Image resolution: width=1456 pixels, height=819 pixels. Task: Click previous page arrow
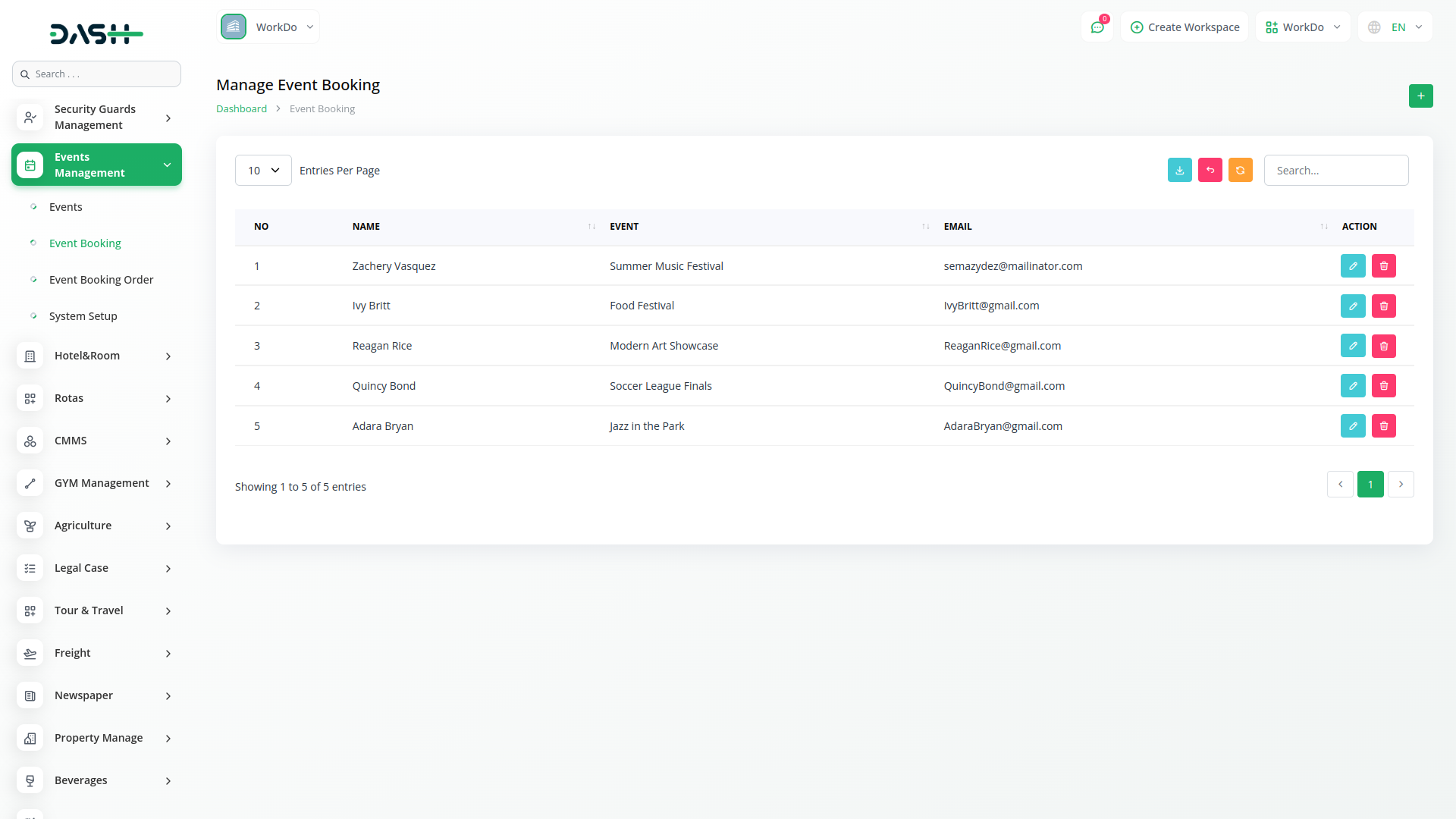1340,485
